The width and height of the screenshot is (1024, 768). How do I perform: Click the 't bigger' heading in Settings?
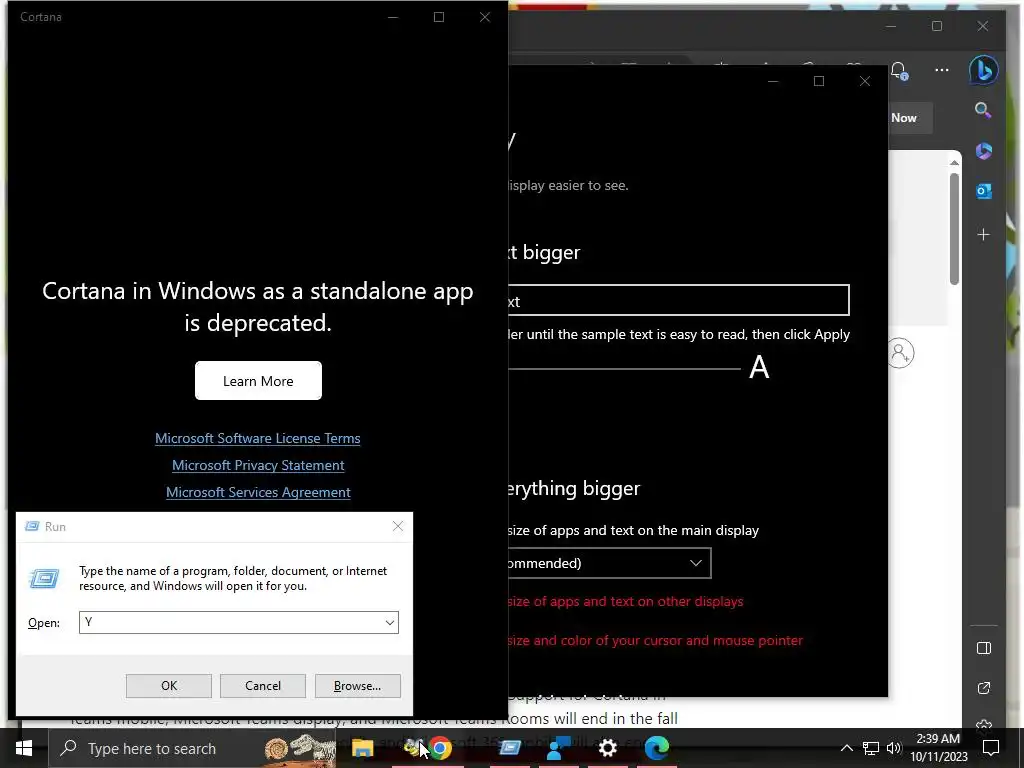coord(544,252)
